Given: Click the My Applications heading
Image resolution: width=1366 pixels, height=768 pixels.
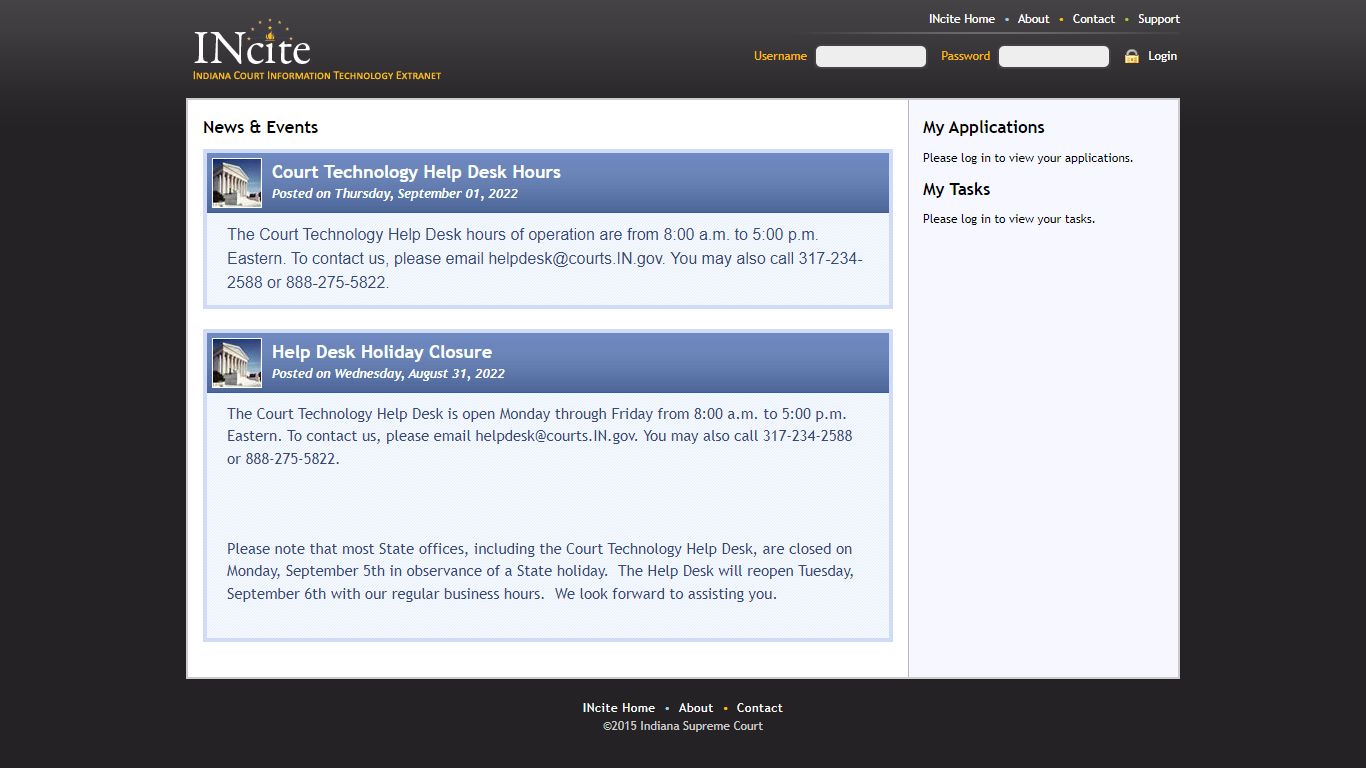Looking at the screenshot, I should point(984,127).
